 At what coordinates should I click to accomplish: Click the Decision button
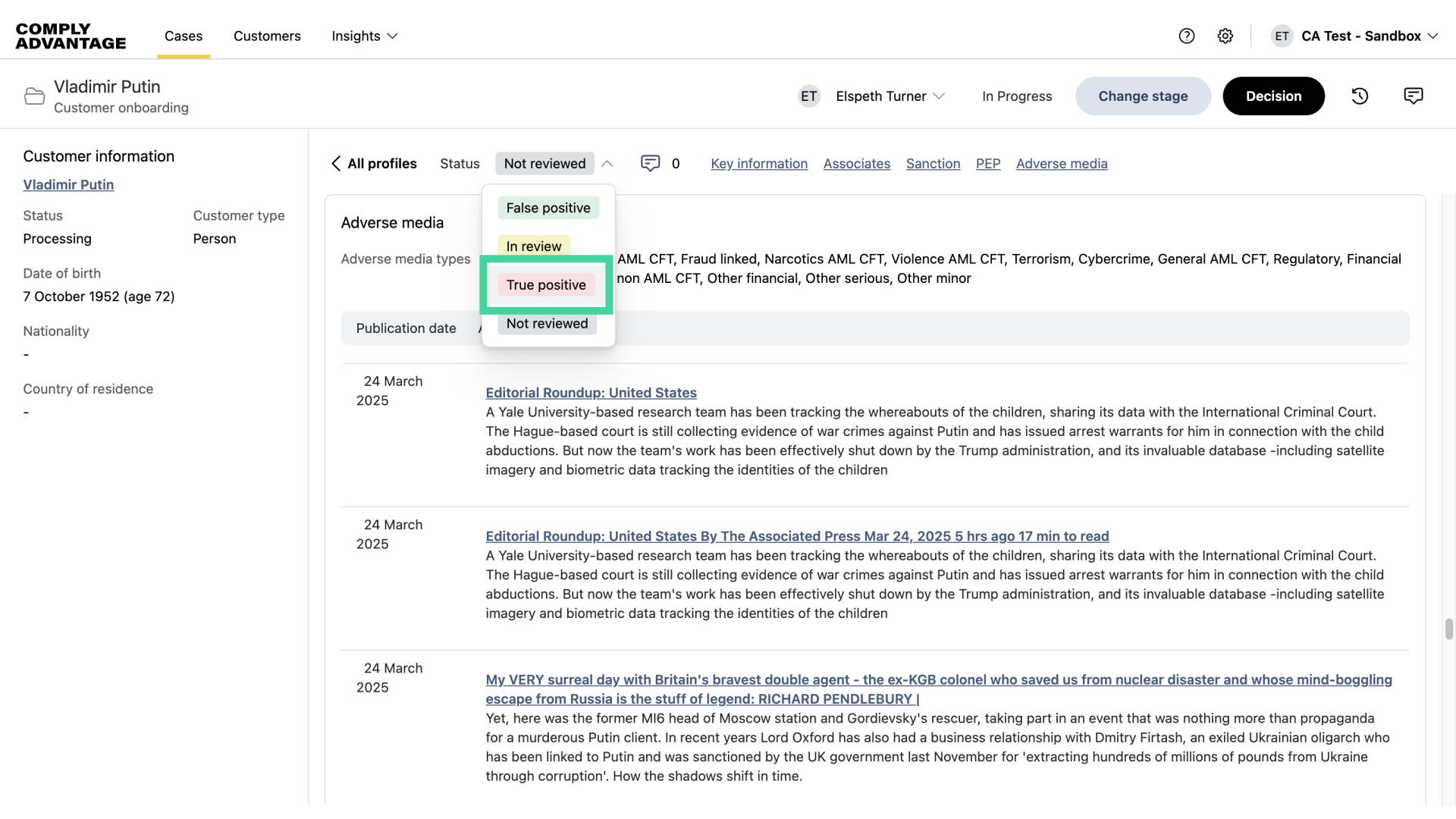tap(1273, 96)
